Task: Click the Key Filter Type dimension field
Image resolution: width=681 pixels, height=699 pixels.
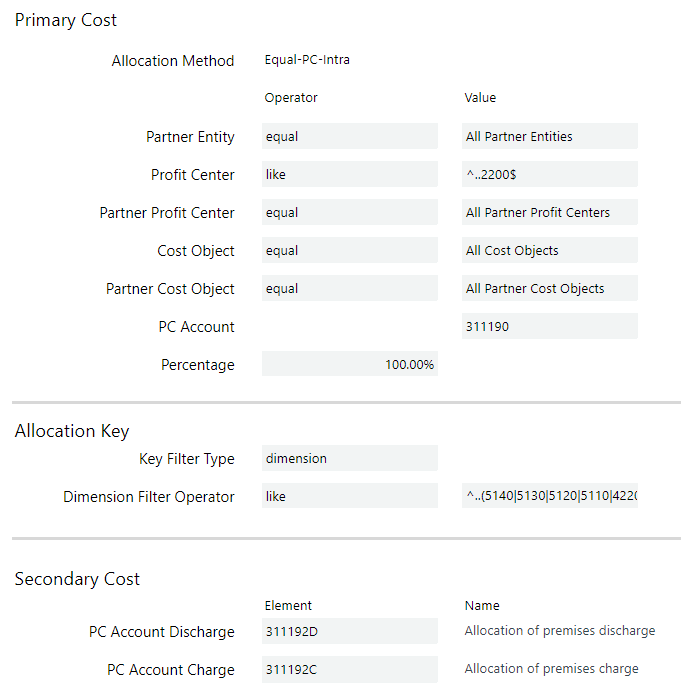Action: (x=349, y=459)
